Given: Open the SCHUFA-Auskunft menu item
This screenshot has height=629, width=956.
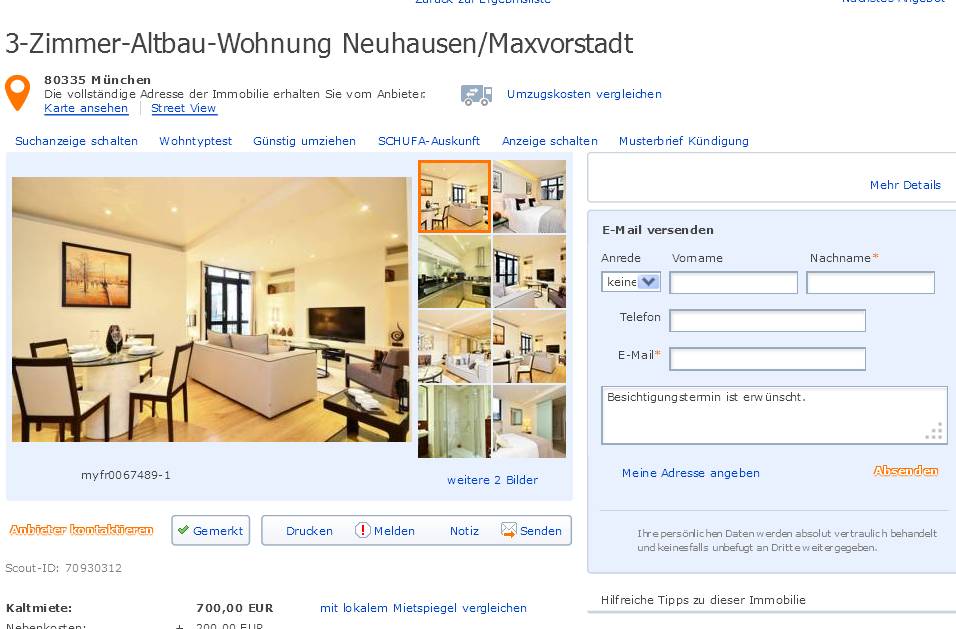Looking at the screenshot, I should coord(429,141).
